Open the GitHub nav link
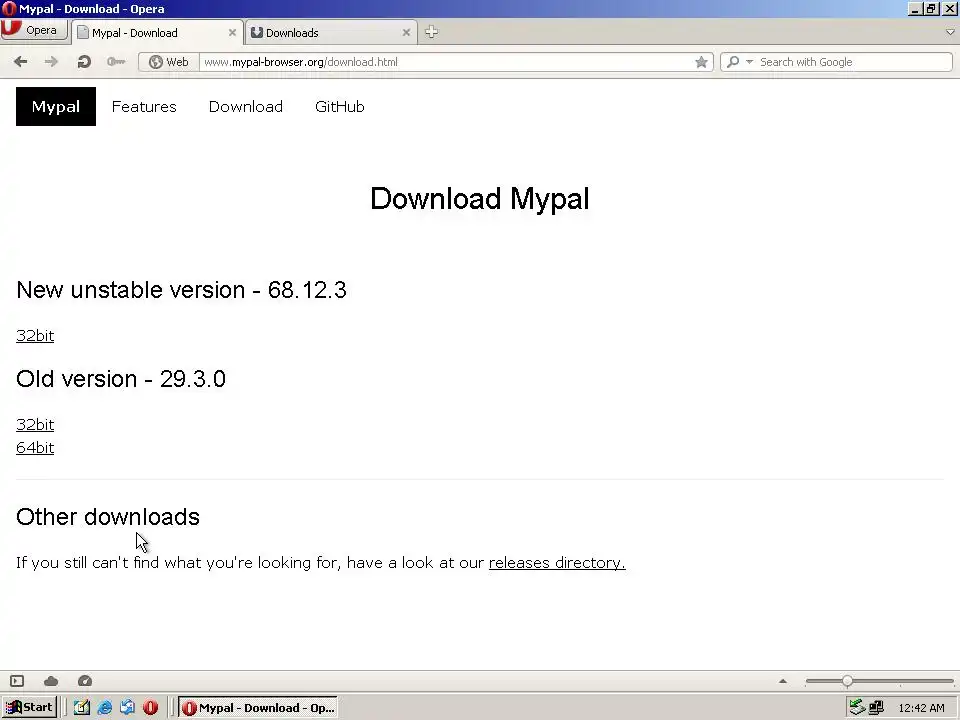Image resolution: width=960 pixels, height=720 pixels. tap(340, 107)
